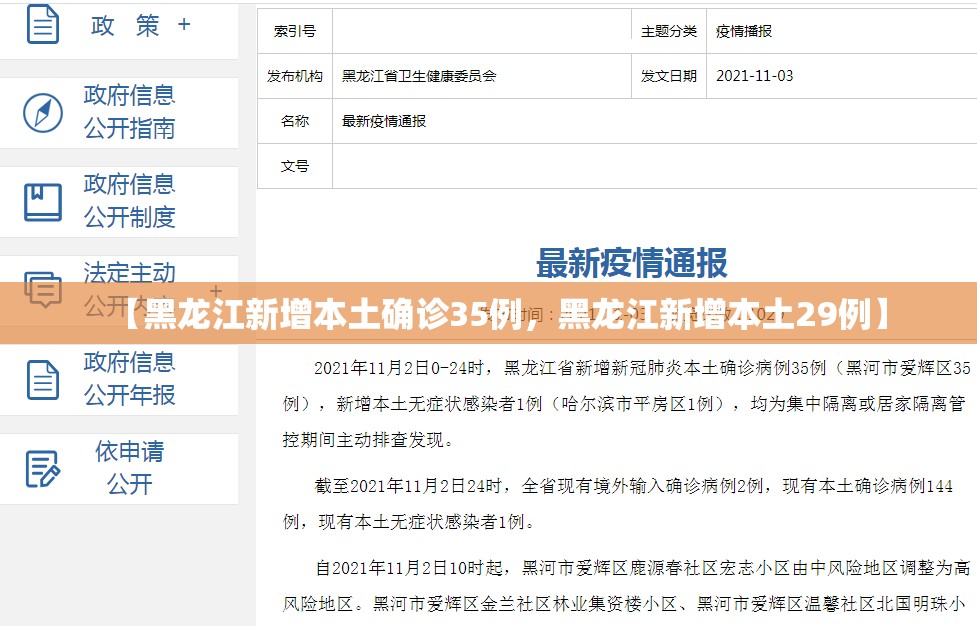
Task: Click the compass icon for 公开指南
Action: pyautogui.click(x=43, y=113)
